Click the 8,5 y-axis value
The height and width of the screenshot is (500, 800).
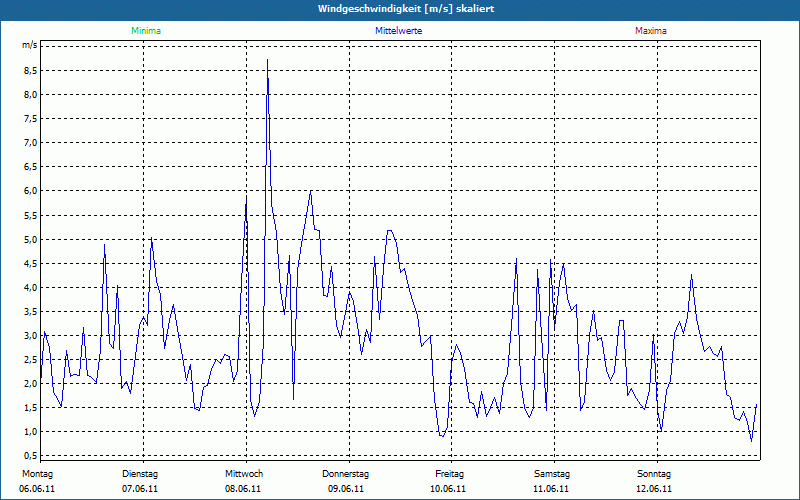click(x=31, y=70)
